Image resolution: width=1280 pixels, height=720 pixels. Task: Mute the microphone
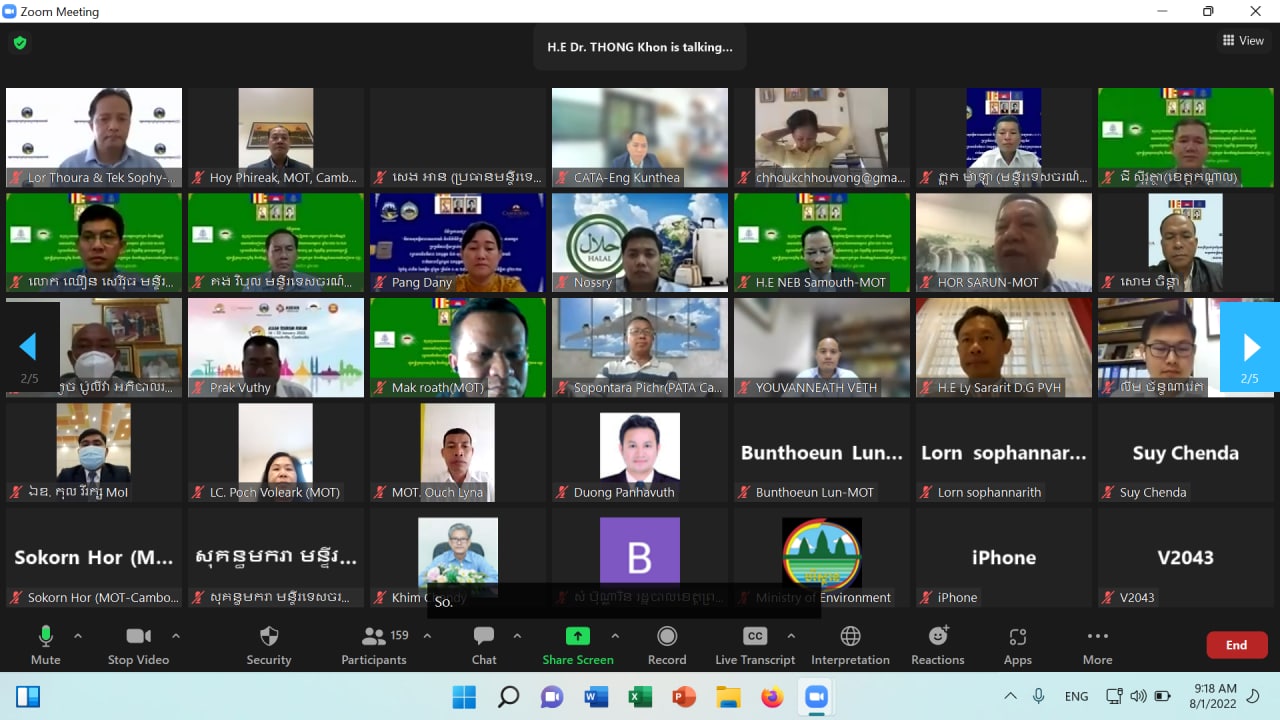(x=45, y=645)
